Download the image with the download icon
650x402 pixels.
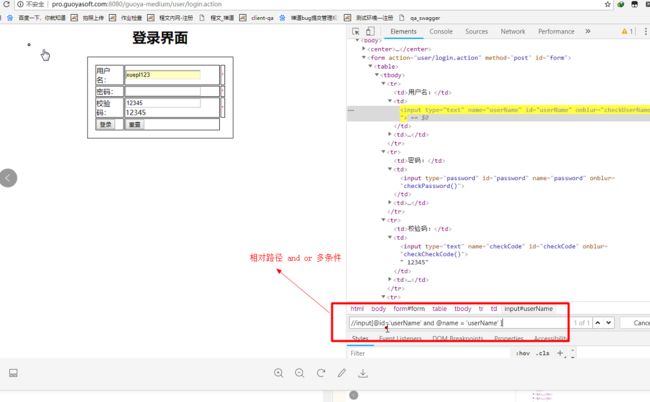(363, 373)
